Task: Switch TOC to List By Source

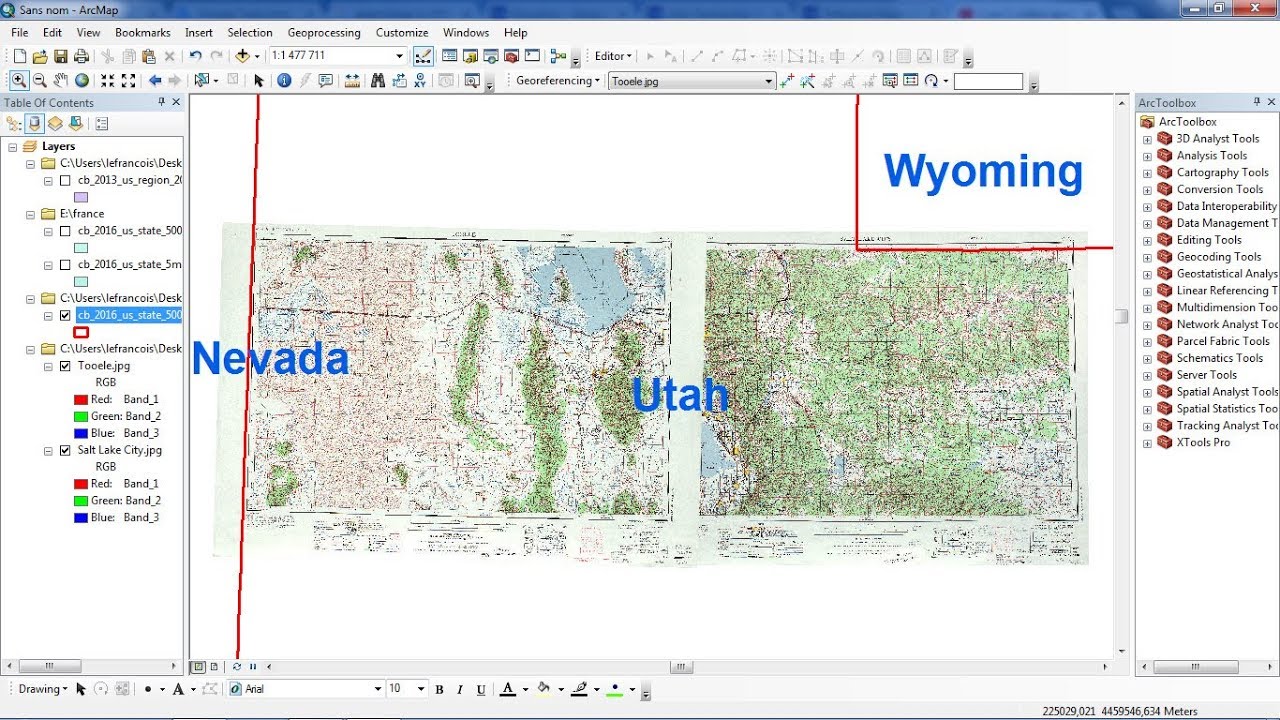Action: click(x=35, y=124)
